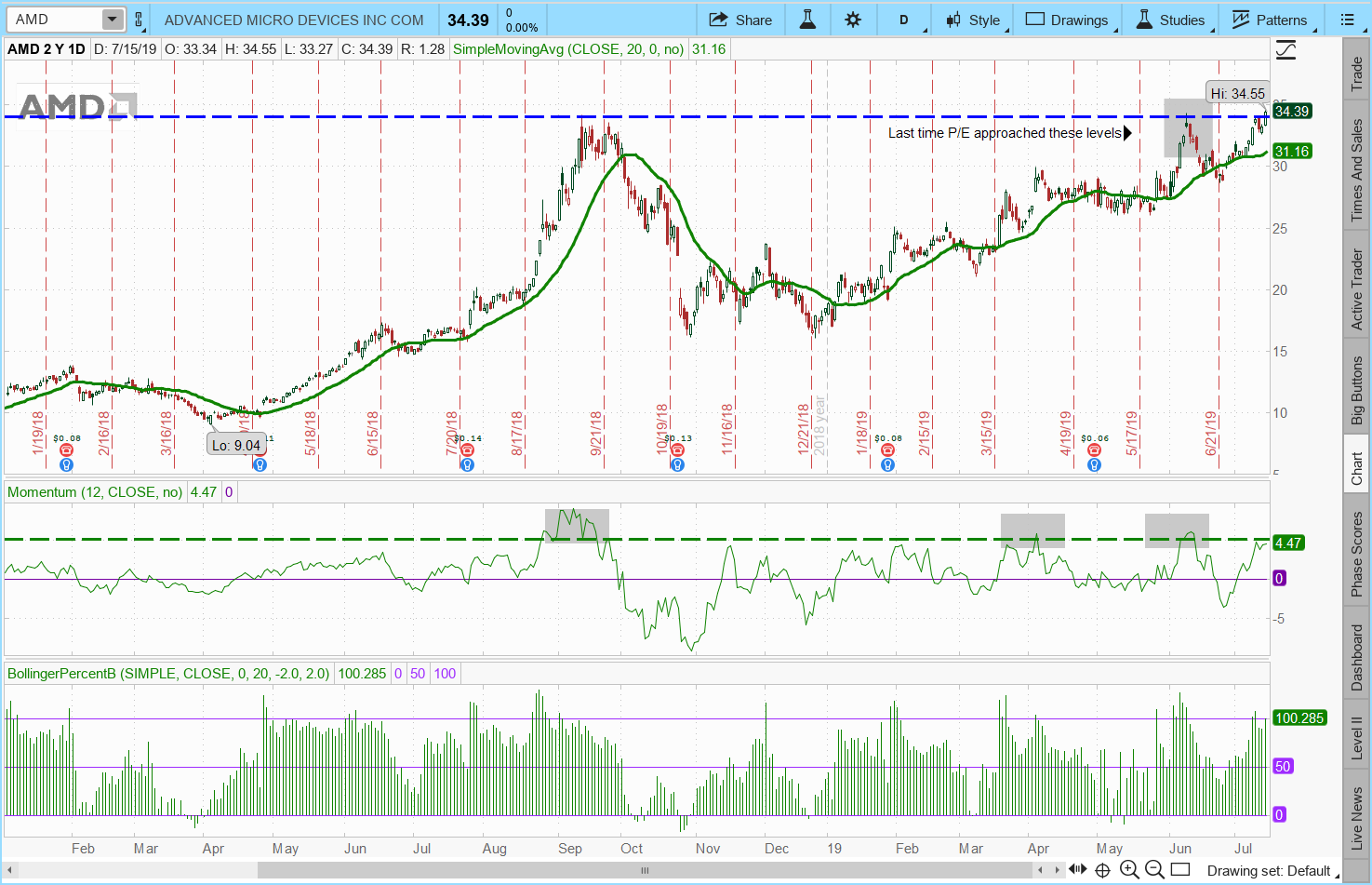Click the crosshair pan icon
1372x885 pixels.
coord(1102,869)
